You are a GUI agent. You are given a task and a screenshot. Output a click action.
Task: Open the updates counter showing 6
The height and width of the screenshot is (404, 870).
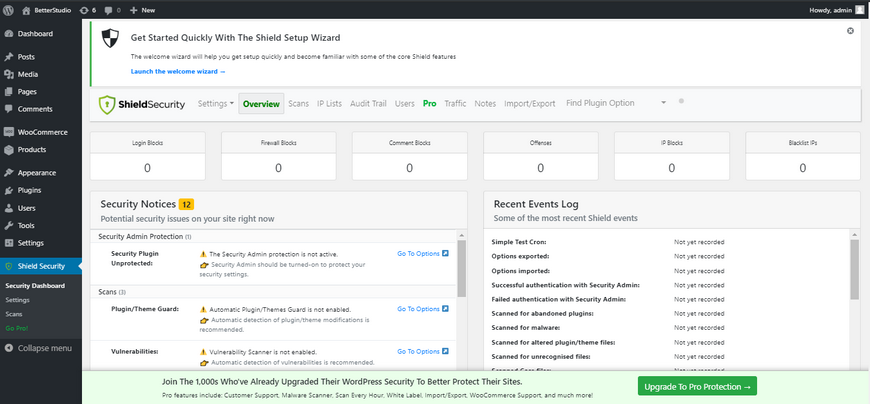click(88, 10)
